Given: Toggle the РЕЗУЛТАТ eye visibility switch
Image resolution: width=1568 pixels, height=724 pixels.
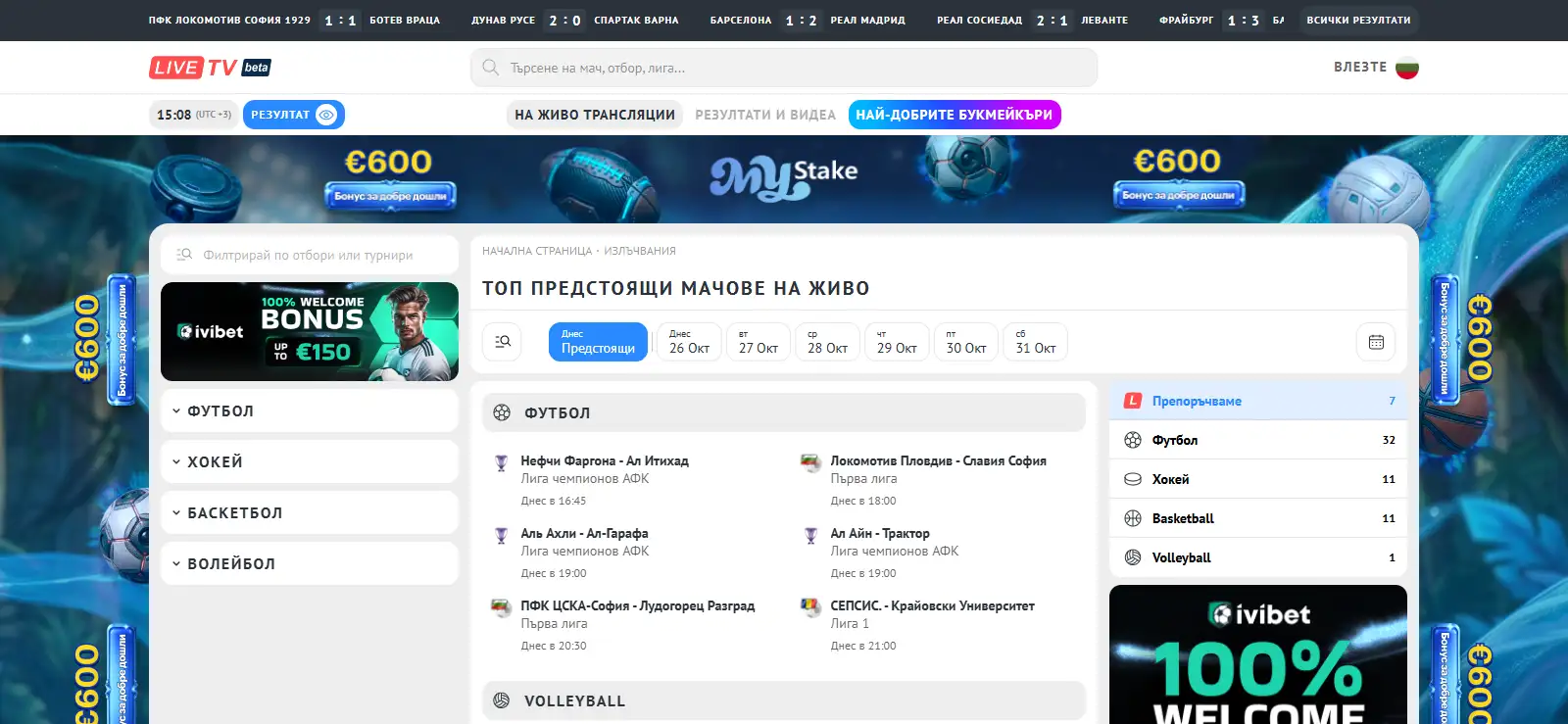Looking at the screenshot, I should (326, 115).
